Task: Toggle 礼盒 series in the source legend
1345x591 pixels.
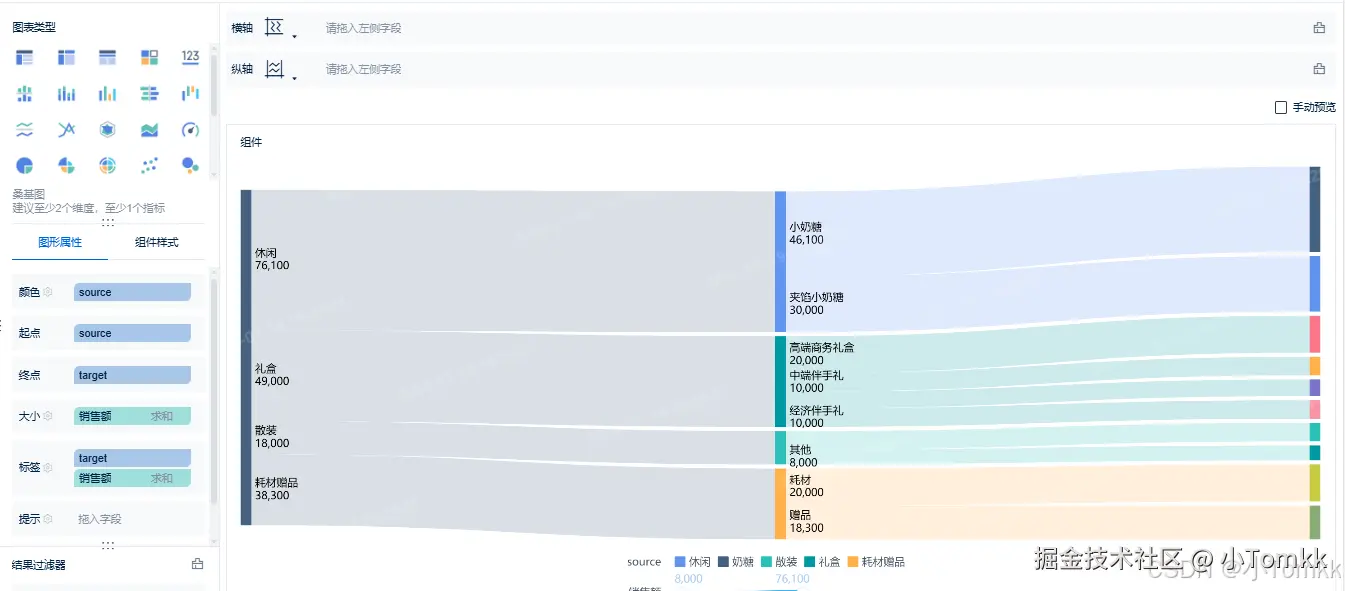Action: 822,562
